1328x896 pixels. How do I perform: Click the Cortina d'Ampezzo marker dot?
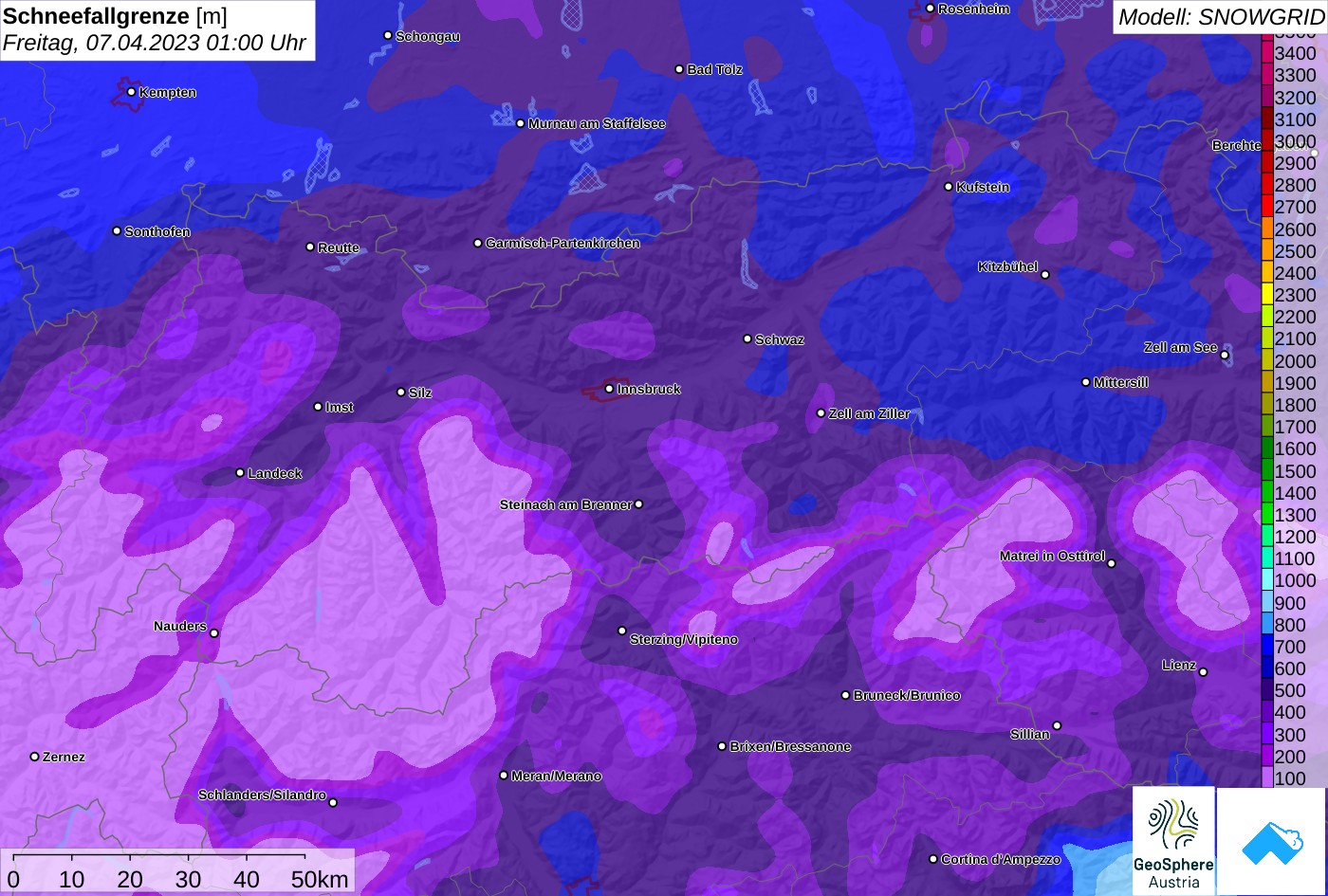click(x=933, y=859)
